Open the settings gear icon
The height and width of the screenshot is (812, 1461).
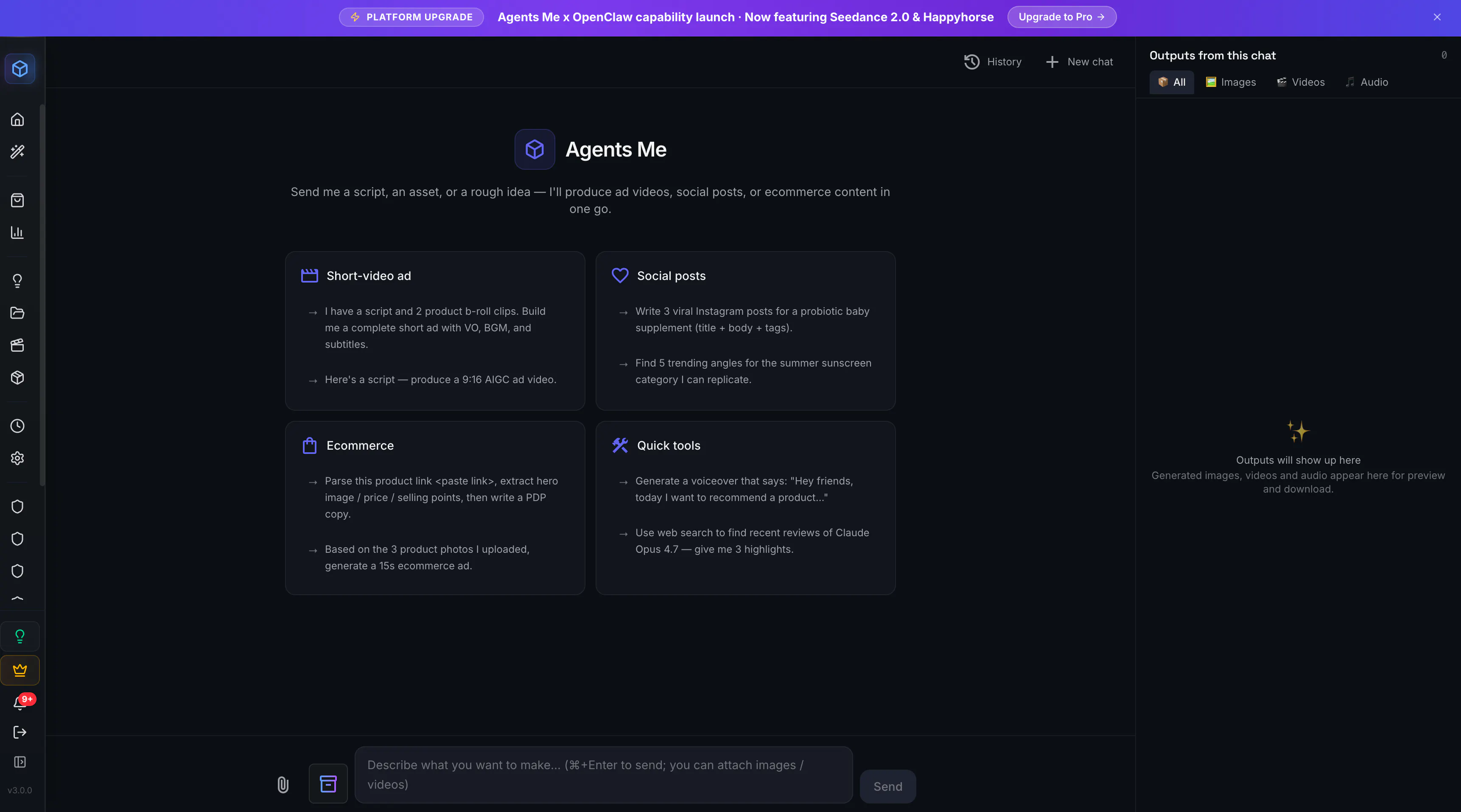point(17,458)
